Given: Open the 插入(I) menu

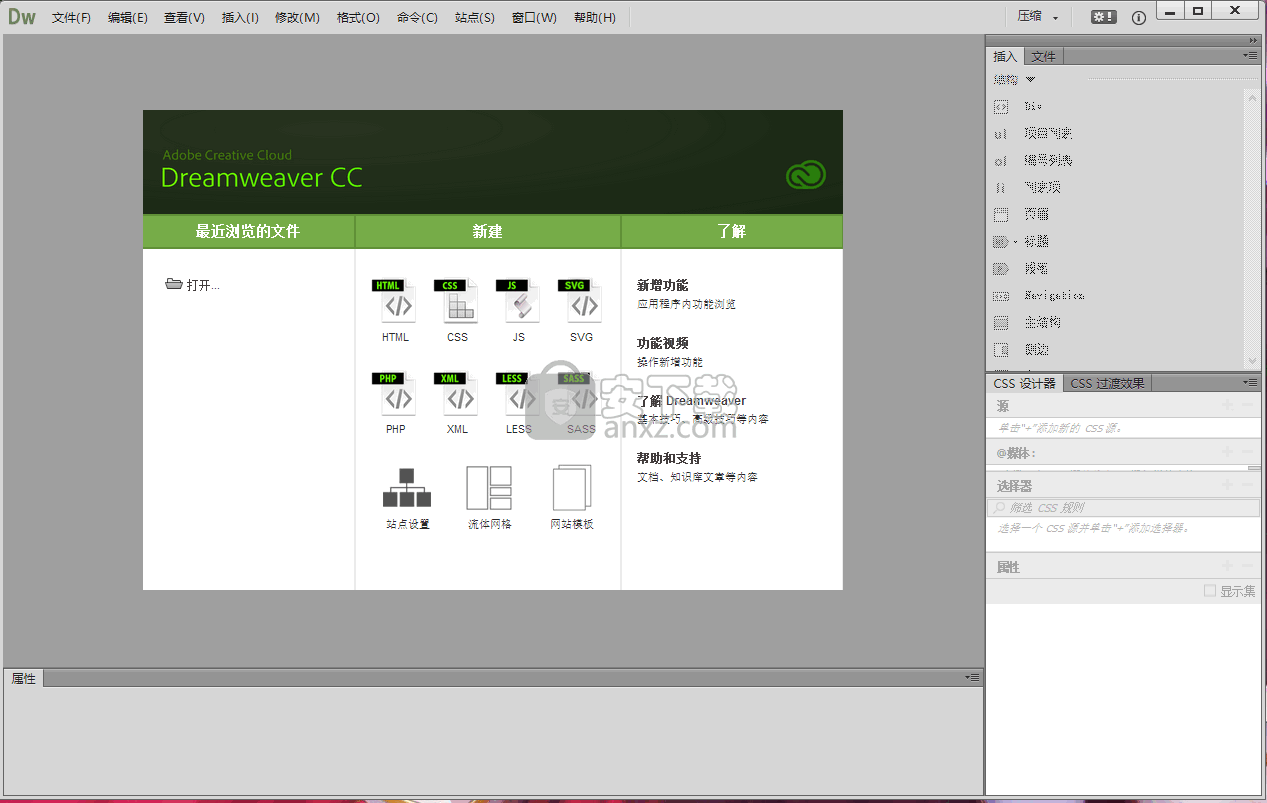Looking at the screenshot, I should [x=240, y=18].
